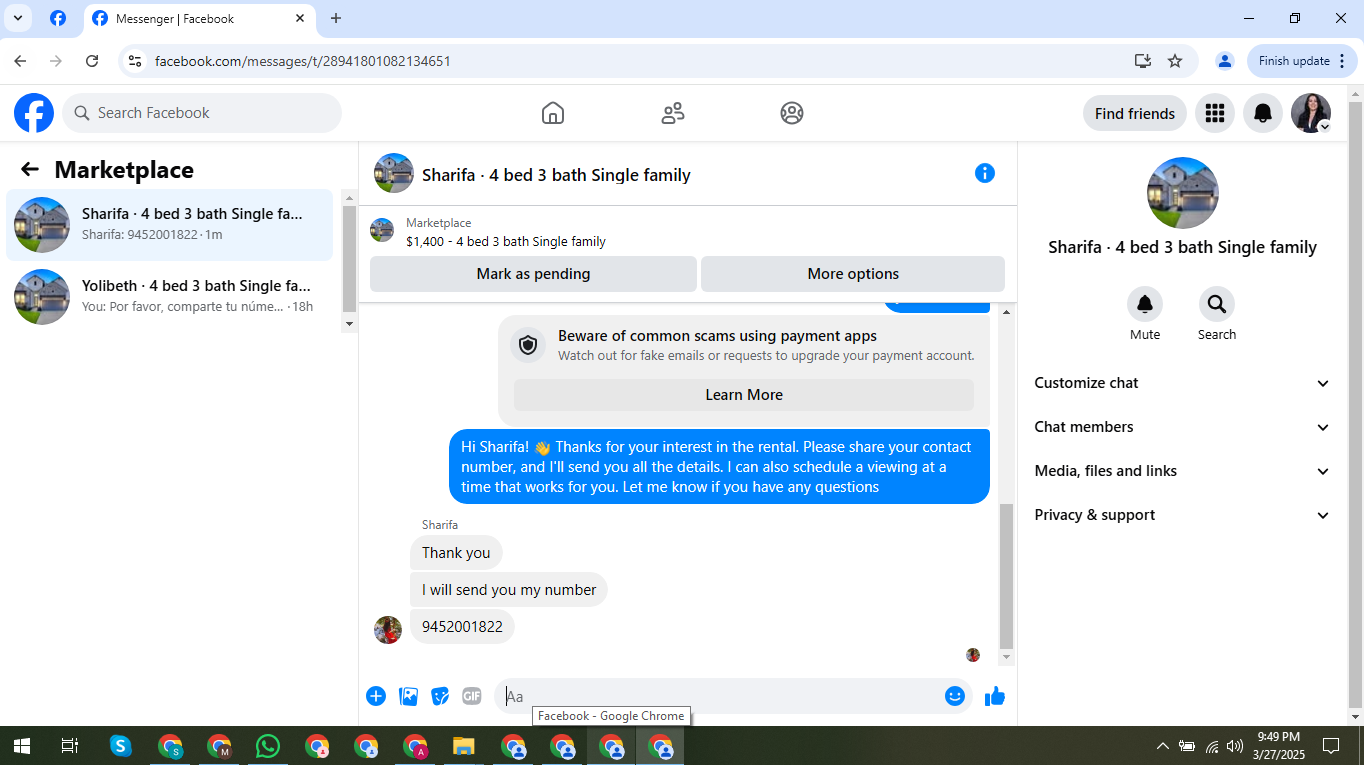1364x765 pixels.
Task: Click Mark as pending
Action: coord(533,274)
